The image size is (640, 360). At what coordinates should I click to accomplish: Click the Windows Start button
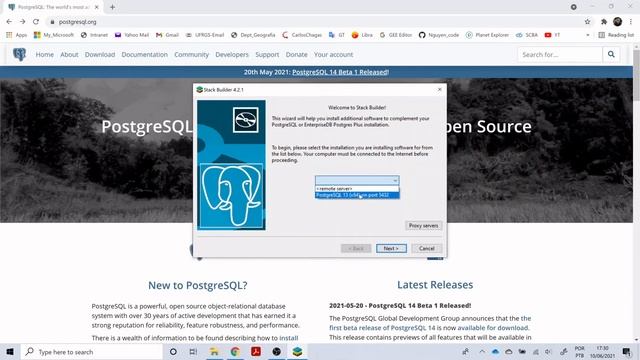click(x=10, y=352)
